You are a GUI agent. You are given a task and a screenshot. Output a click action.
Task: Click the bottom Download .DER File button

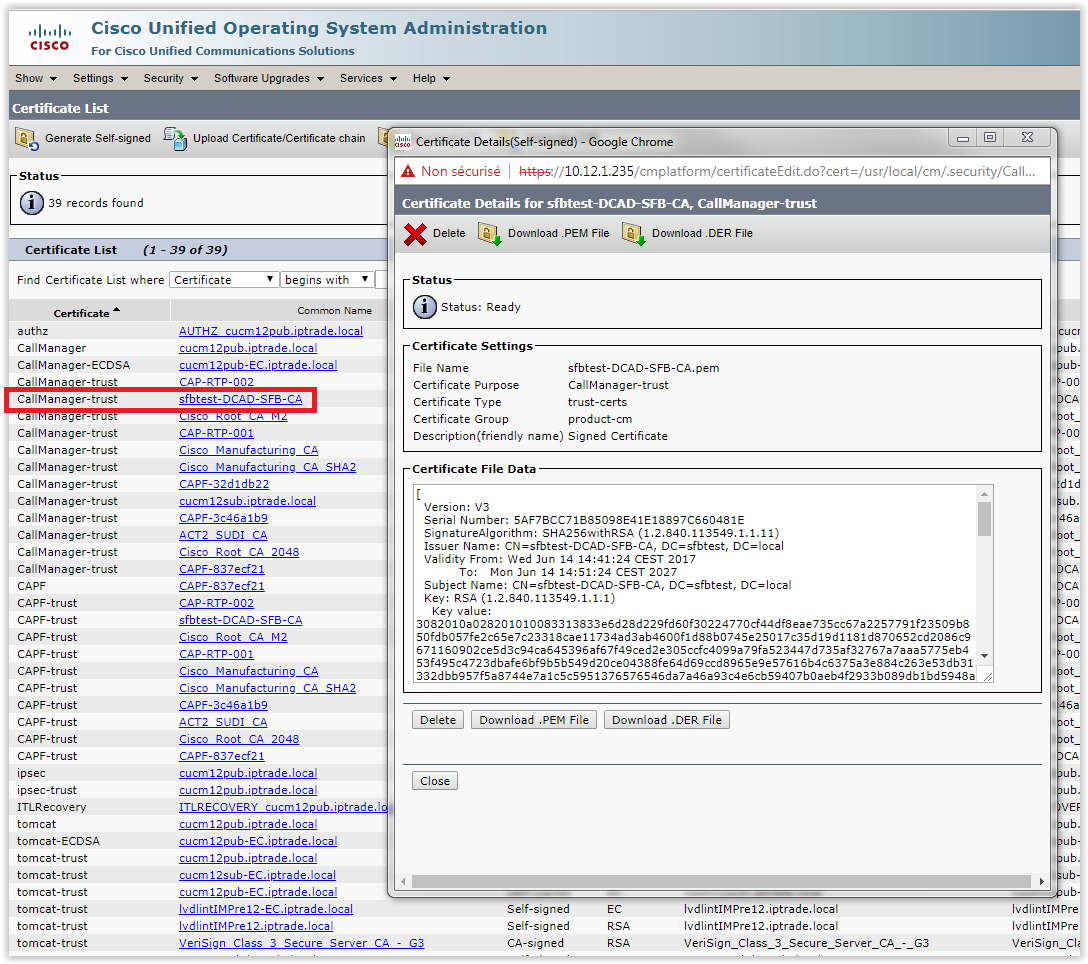point(667,720)
